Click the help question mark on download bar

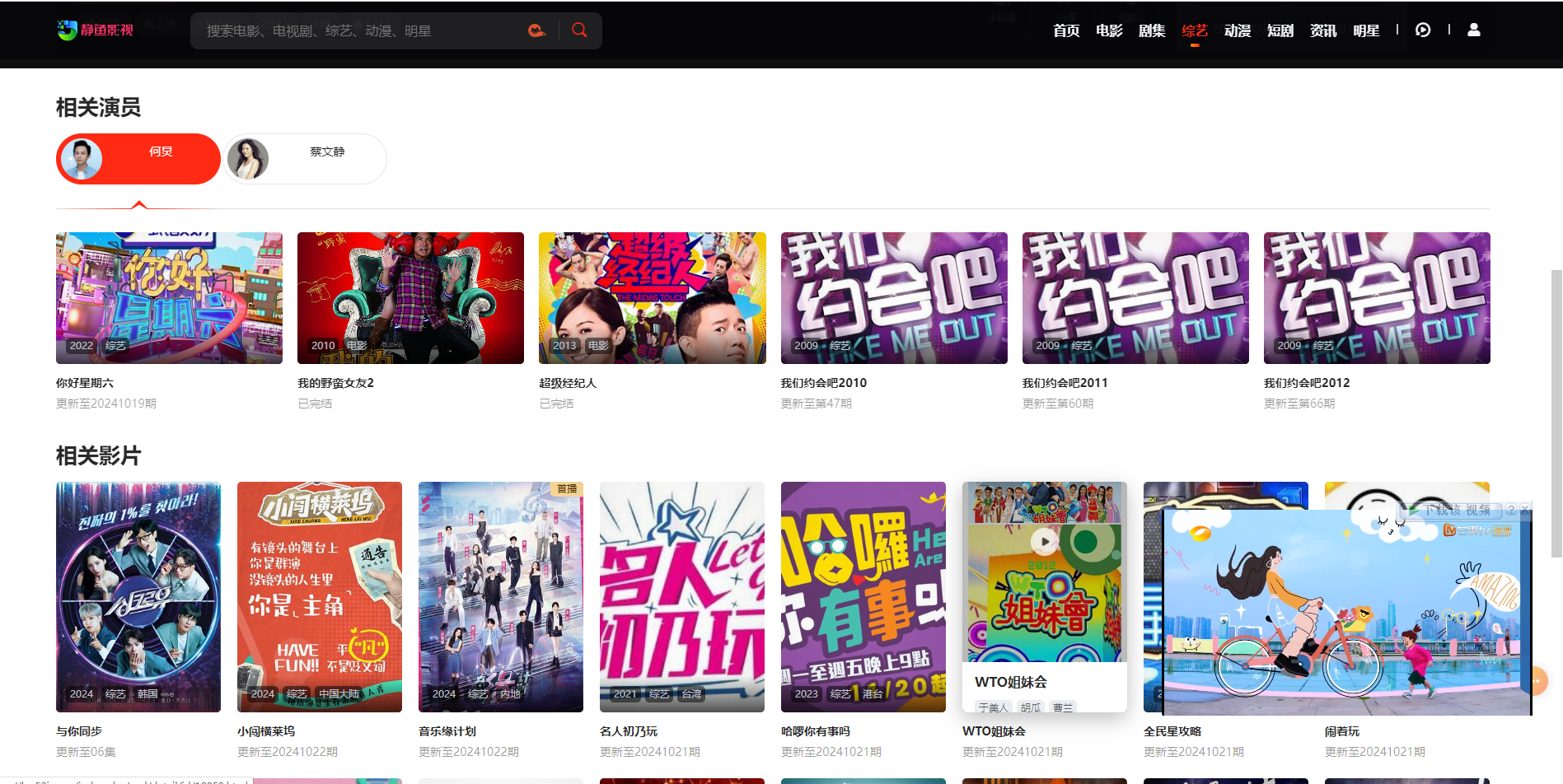[x=1511, y=510]
